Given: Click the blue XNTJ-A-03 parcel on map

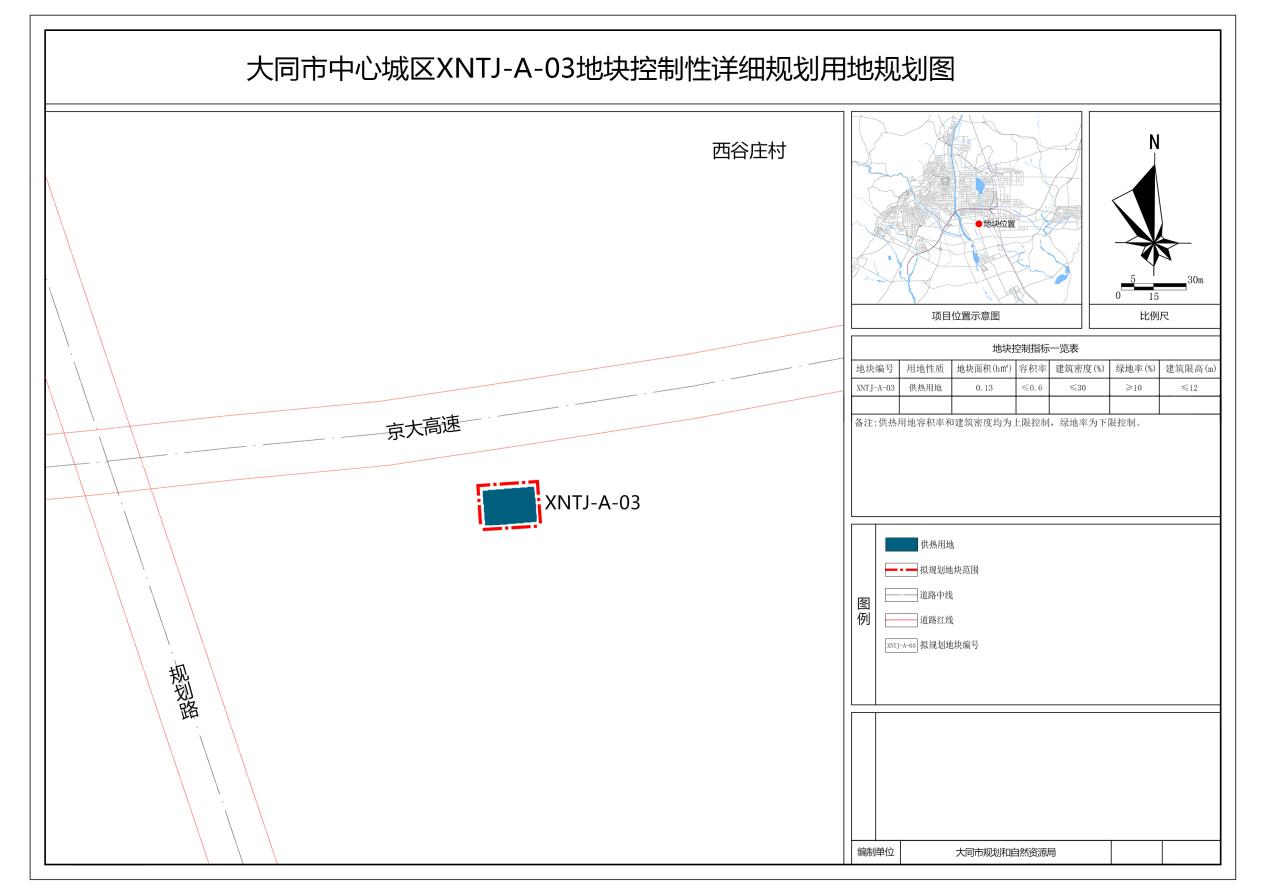Looking at the screenshot, I should tap(509, 505).
